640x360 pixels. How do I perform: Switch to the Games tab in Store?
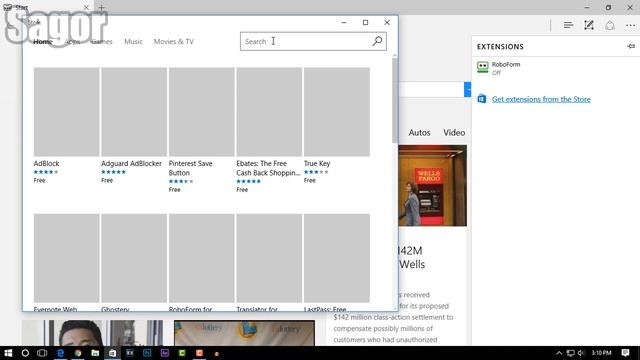coord(102,41)
